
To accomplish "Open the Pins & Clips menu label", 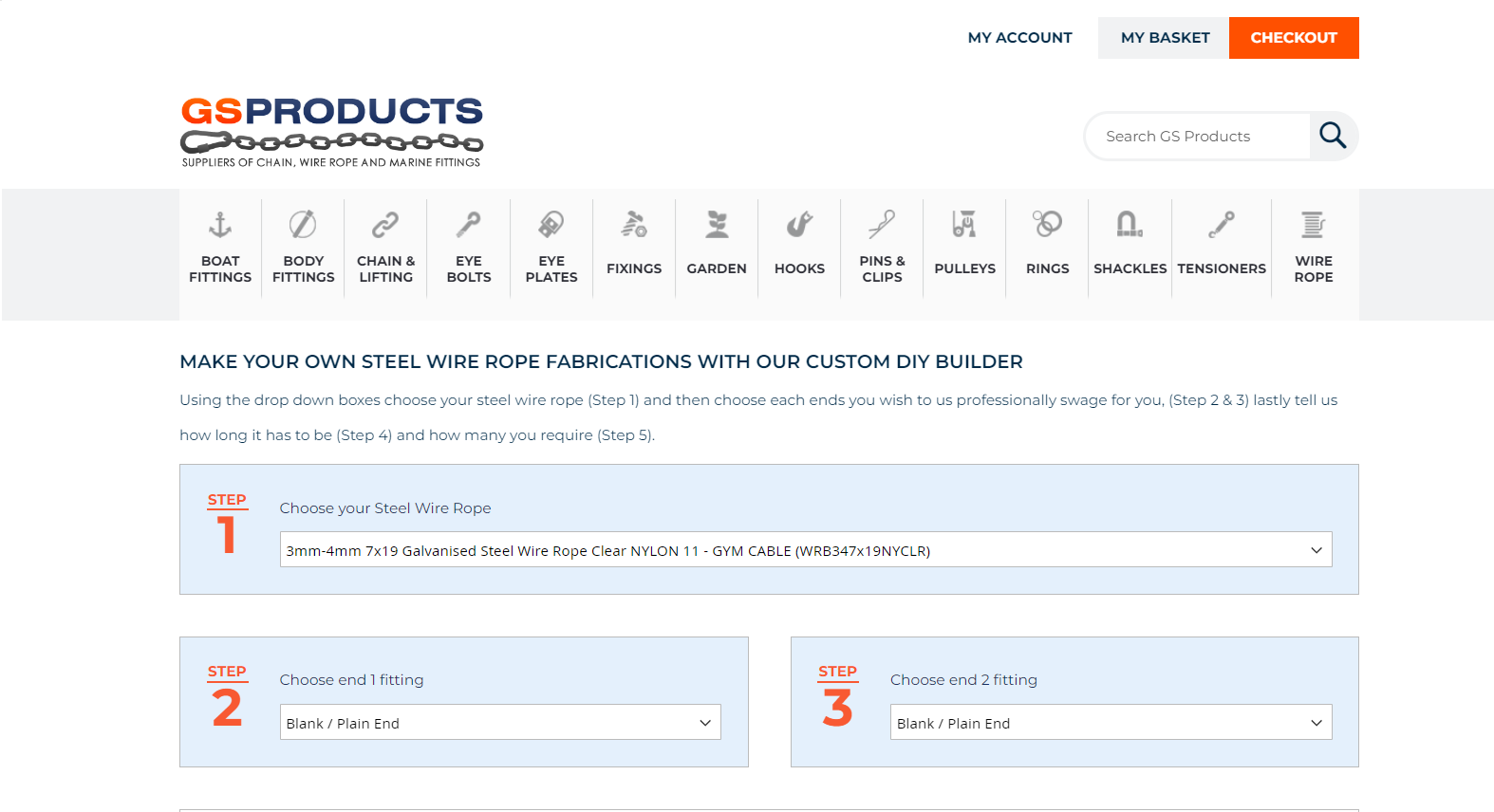I will (882, 269).
